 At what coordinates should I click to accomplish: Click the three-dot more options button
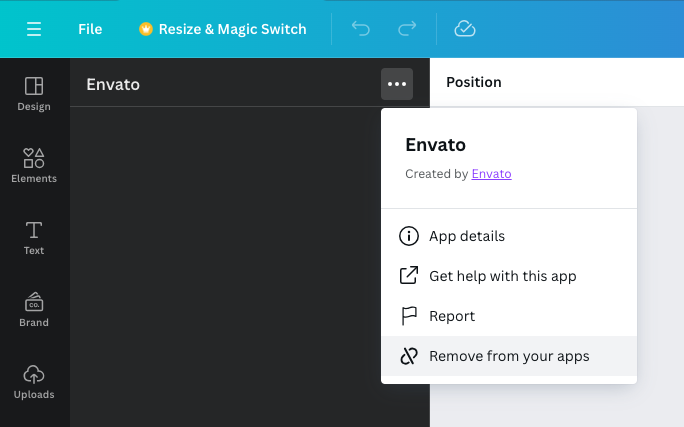pos(397,84)
